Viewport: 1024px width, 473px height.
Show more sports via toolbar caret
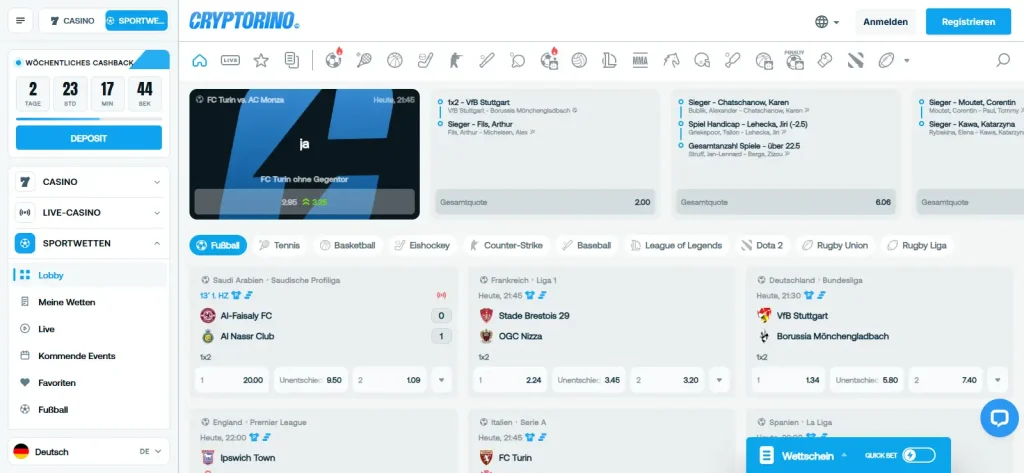click(906, 61)
